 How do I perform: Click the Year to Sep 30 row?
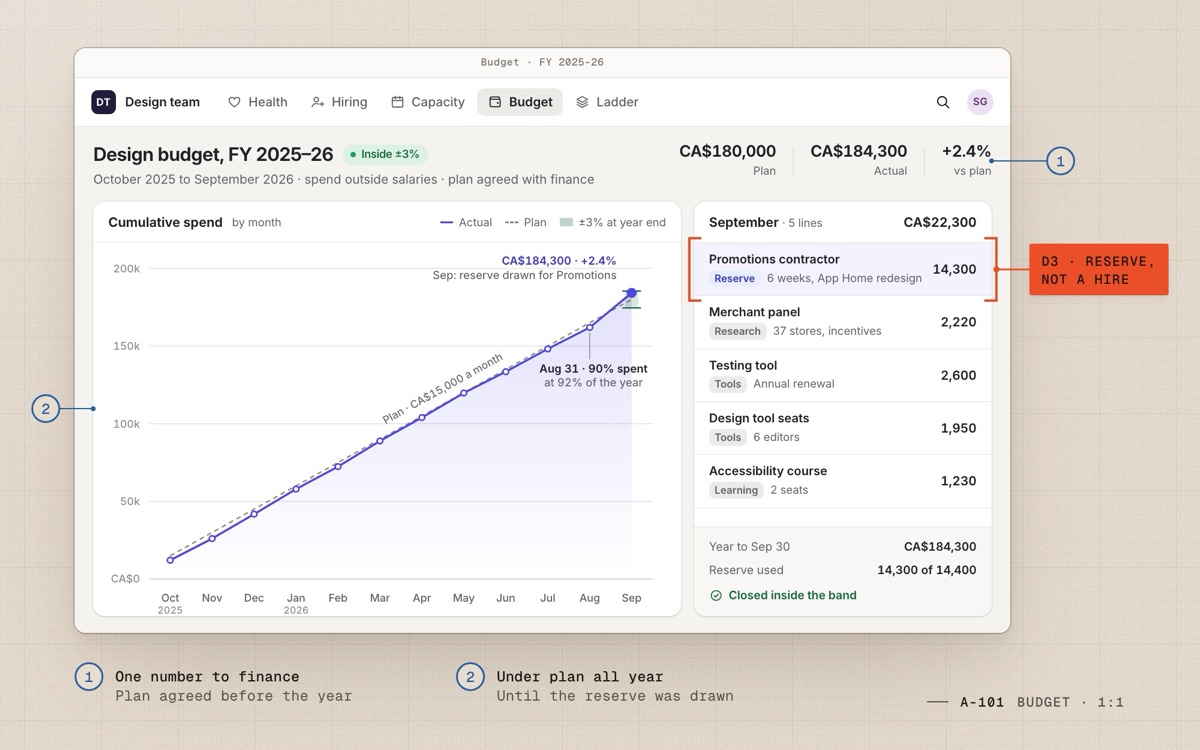(843, 547)
